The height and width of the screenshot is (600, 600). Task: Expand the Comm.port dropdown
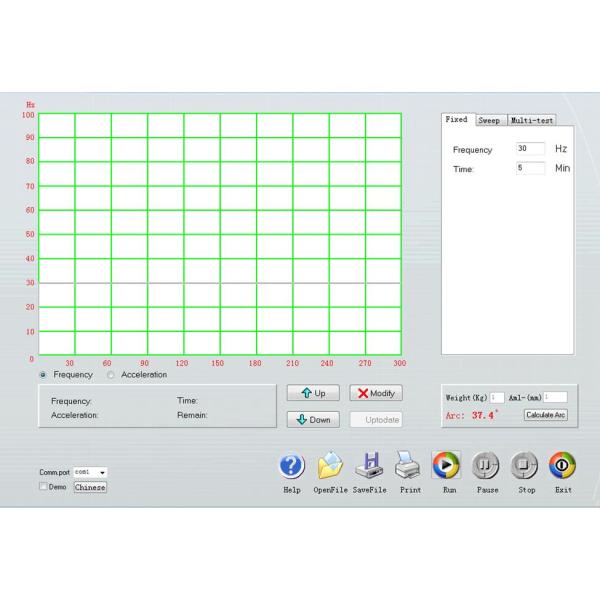click(103, 471)
